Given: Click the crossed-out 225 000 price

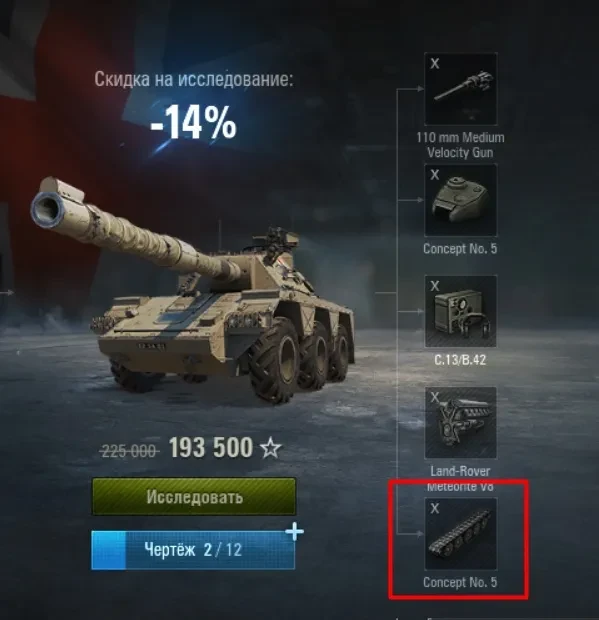Looking at the screenshot, I should [128, 451].
